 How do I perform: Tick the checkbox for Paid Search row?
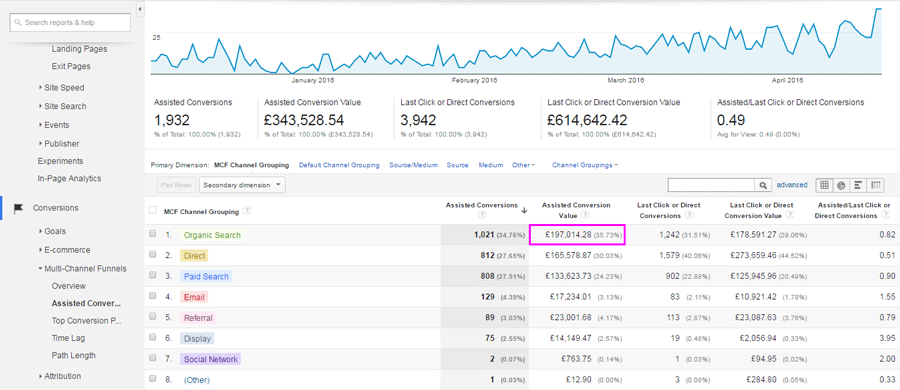[153, 276]
